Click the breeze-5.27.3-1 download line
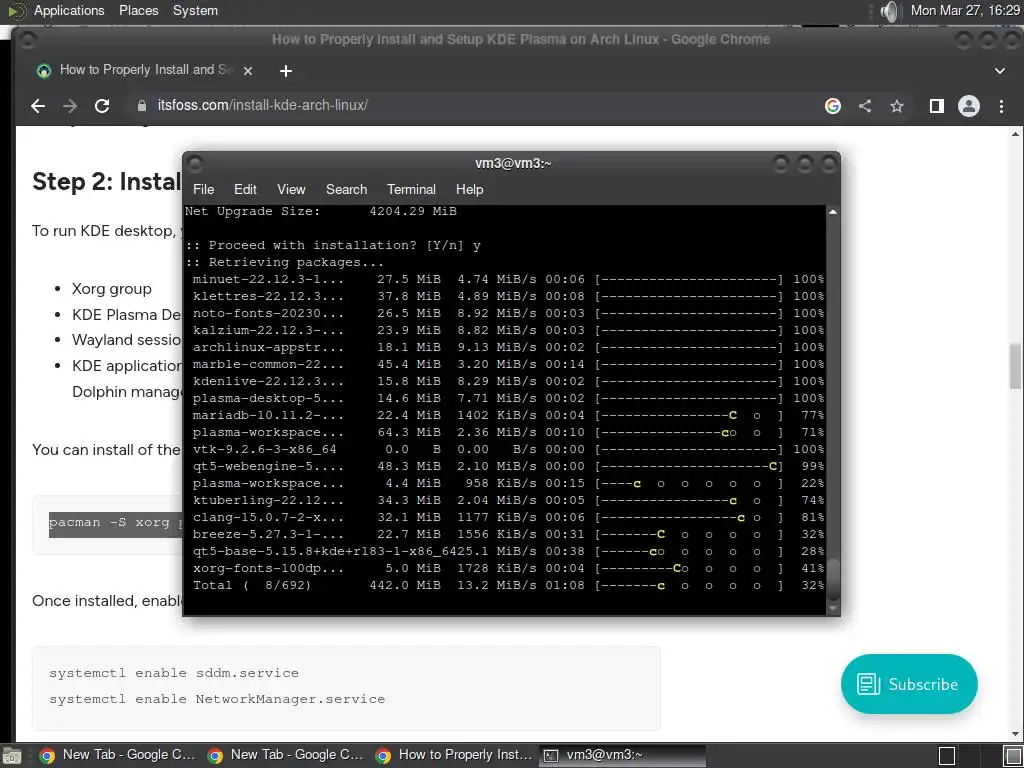The width and height of the screenshot is (1024, 768). coord(508,534)
